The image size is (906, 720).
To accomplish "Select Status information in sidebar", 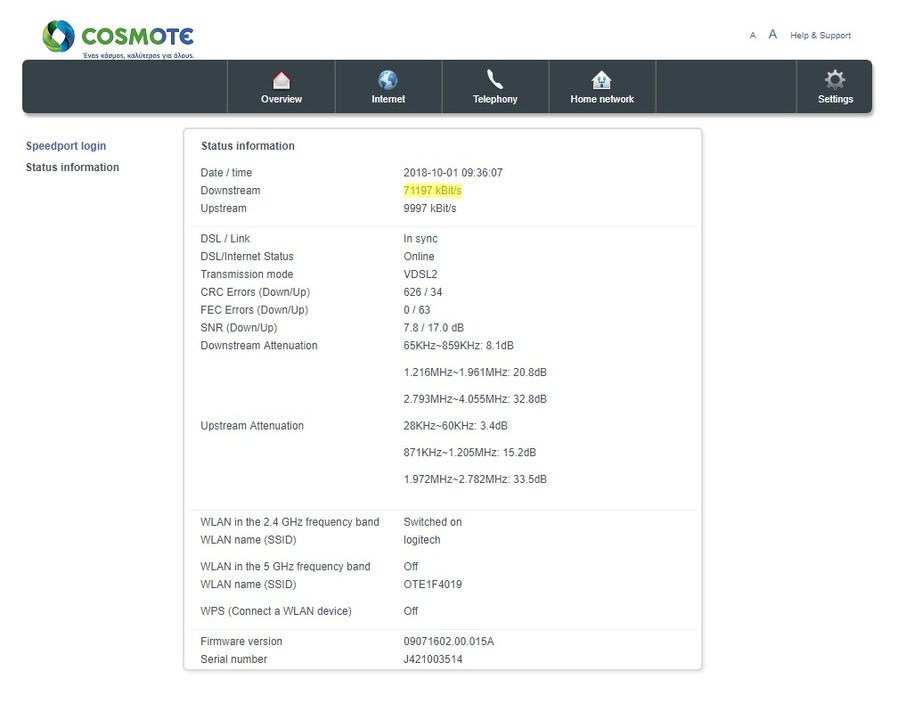I will pyautogui.click(x=72, y=167).
